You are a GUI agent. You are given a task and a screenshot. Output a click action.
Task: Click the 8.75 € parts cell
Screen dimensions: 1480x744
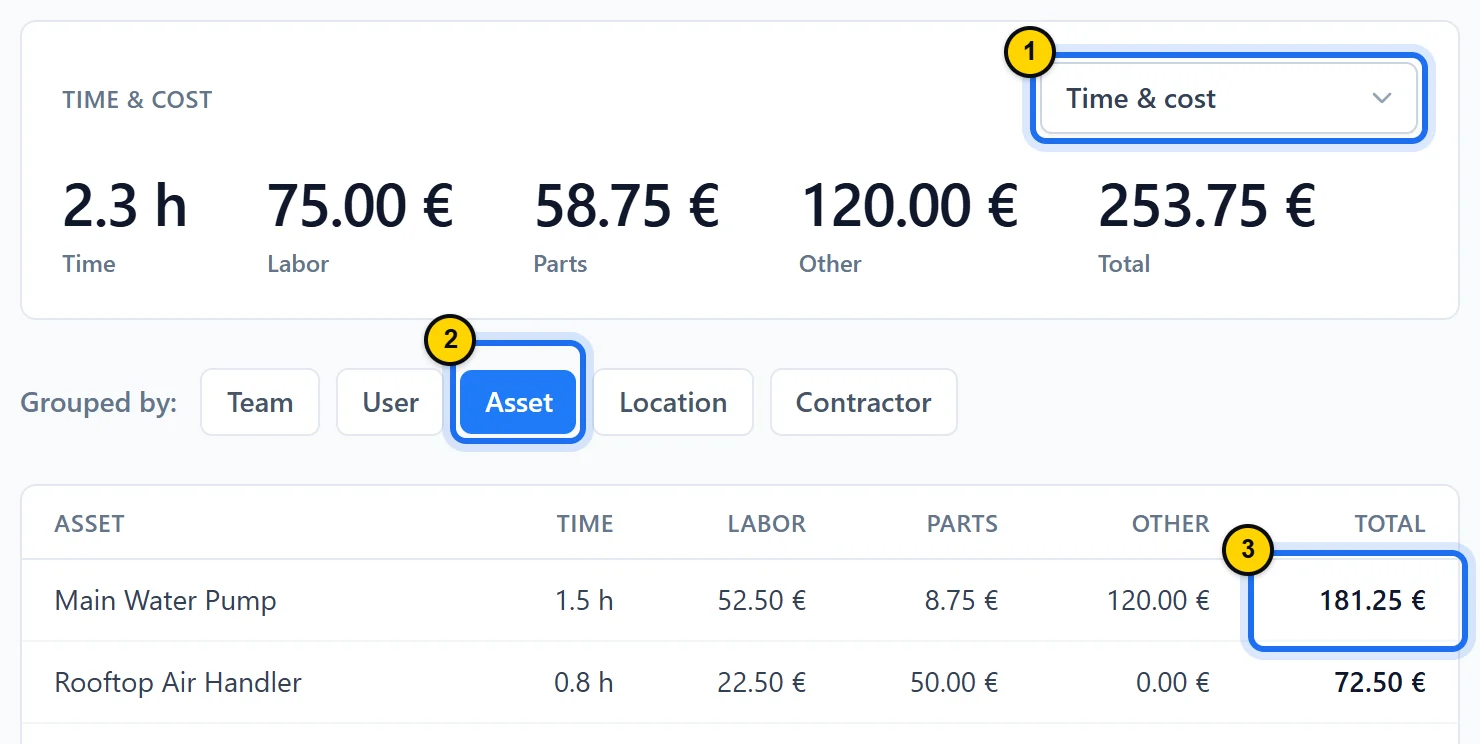(x=961, y=601)
